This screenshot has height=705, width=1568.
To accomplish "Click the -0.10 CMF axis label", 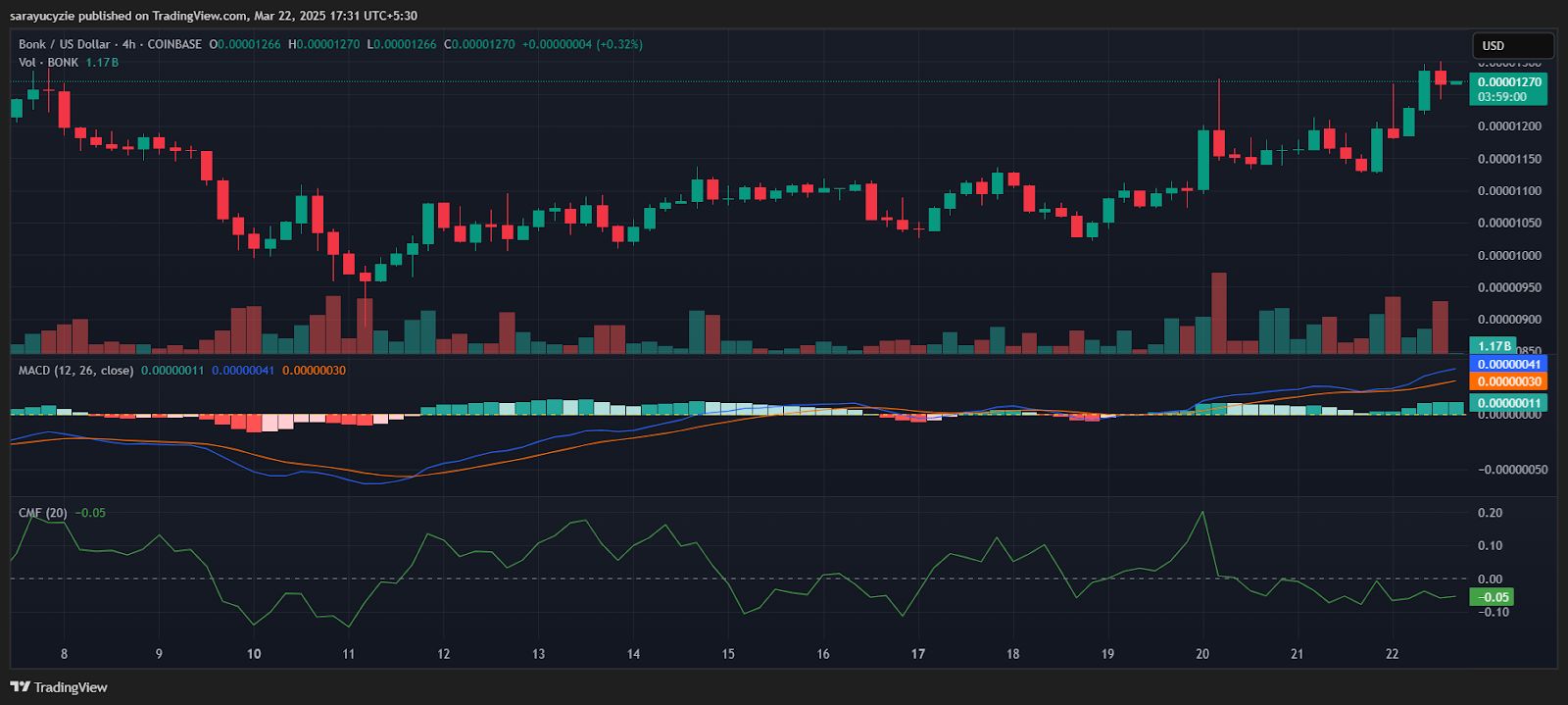I will [x=1493, y=612].
